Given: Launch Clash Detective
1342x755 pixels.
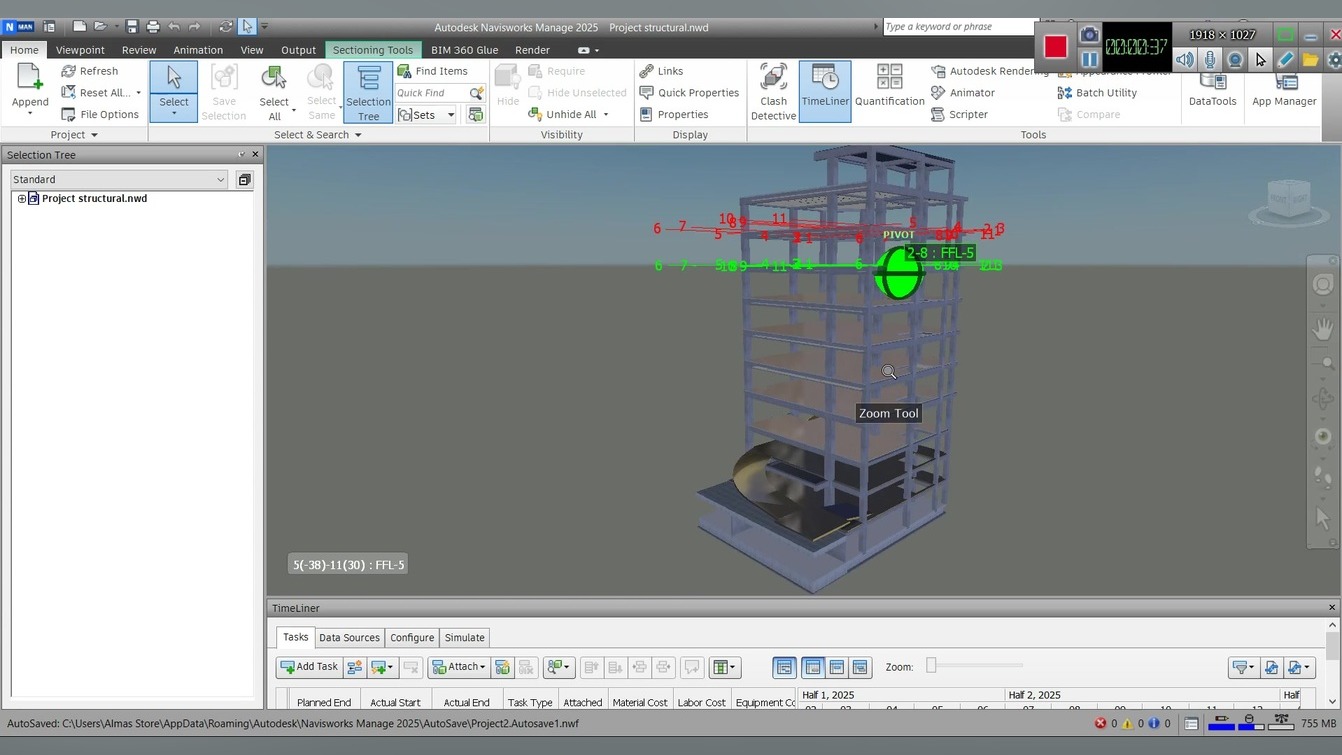Looking at the screenshot, I should pyautogui.click(x=772, y=90).
